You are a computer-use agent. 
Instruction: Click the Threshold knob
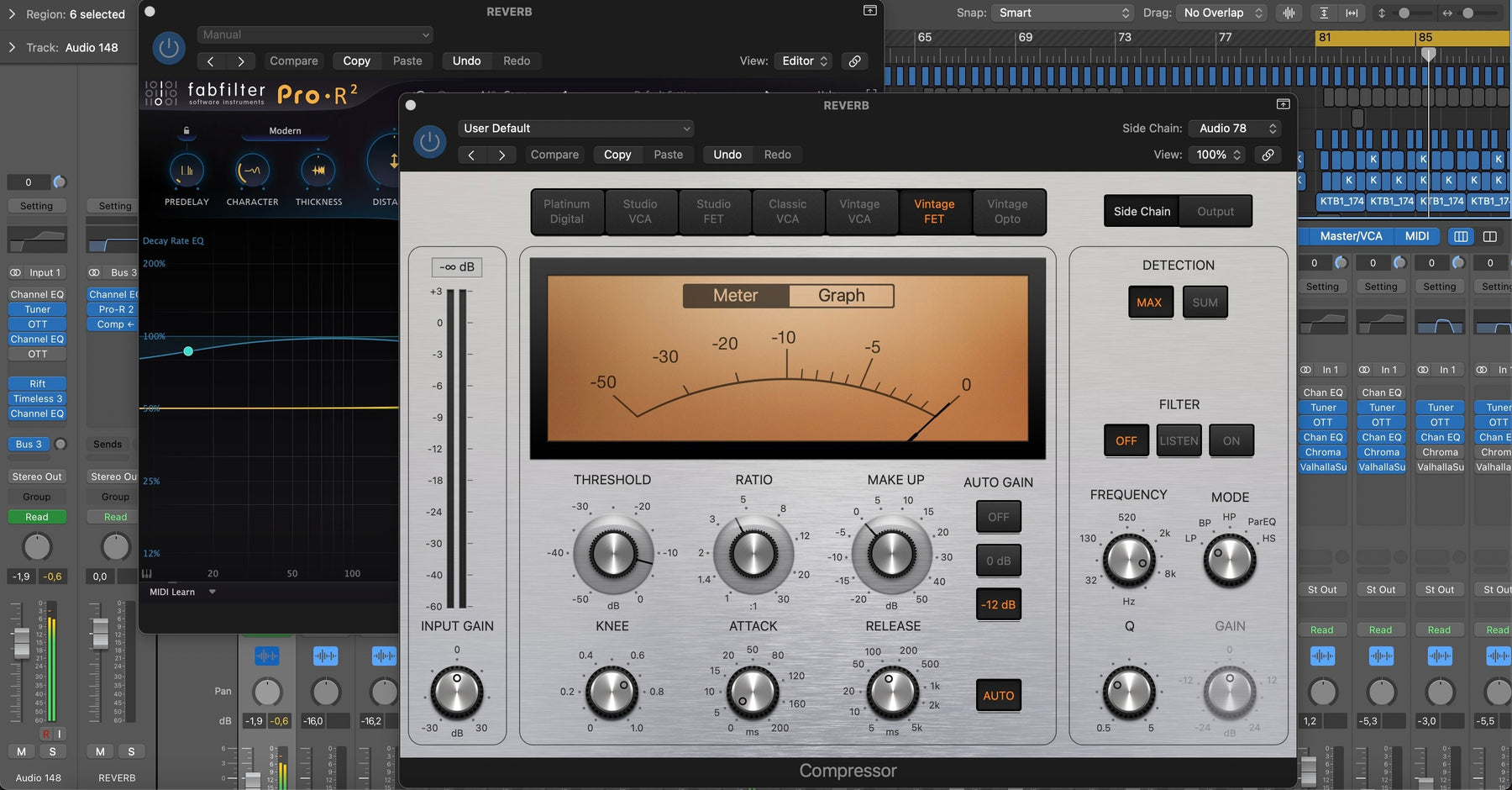[613, 555]
